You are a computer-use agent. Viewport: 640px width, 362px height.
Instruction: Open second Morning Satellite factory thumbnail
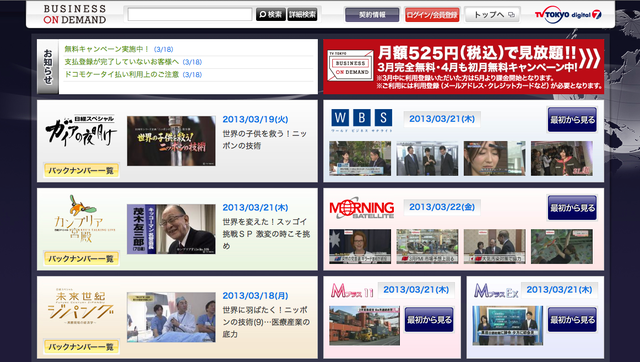pos(427,246)
